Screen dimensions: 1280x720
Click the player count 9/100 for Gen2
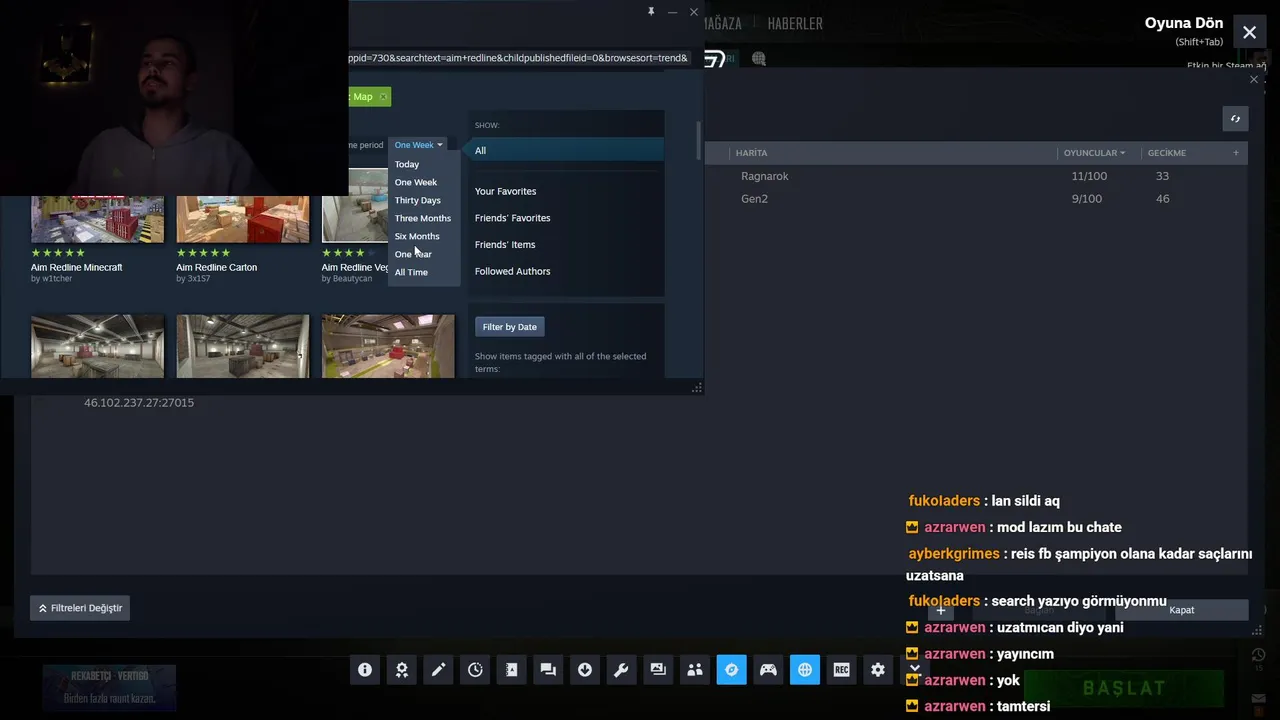(1087, 199)
